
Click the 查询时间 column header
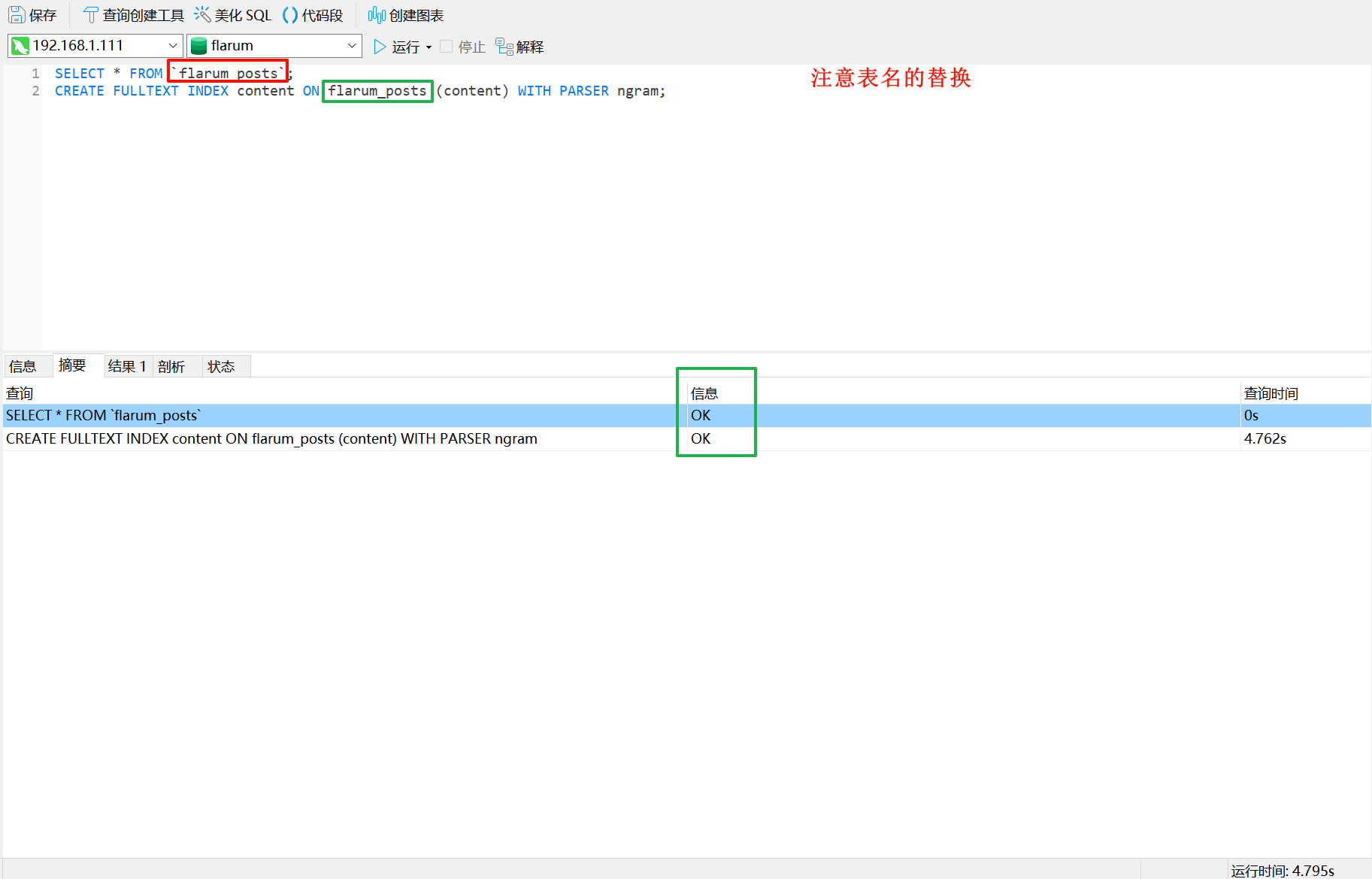click(x=1271, y=393)
